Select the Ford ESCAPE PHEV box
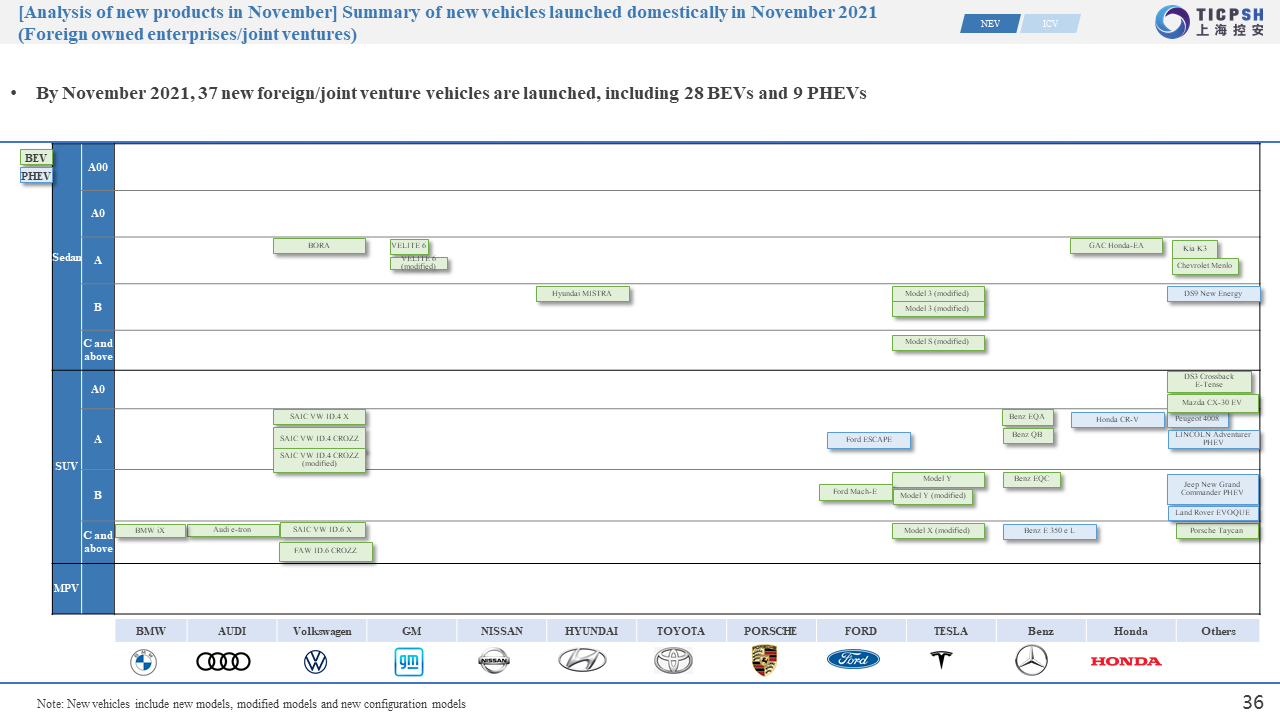 (868, 440)
